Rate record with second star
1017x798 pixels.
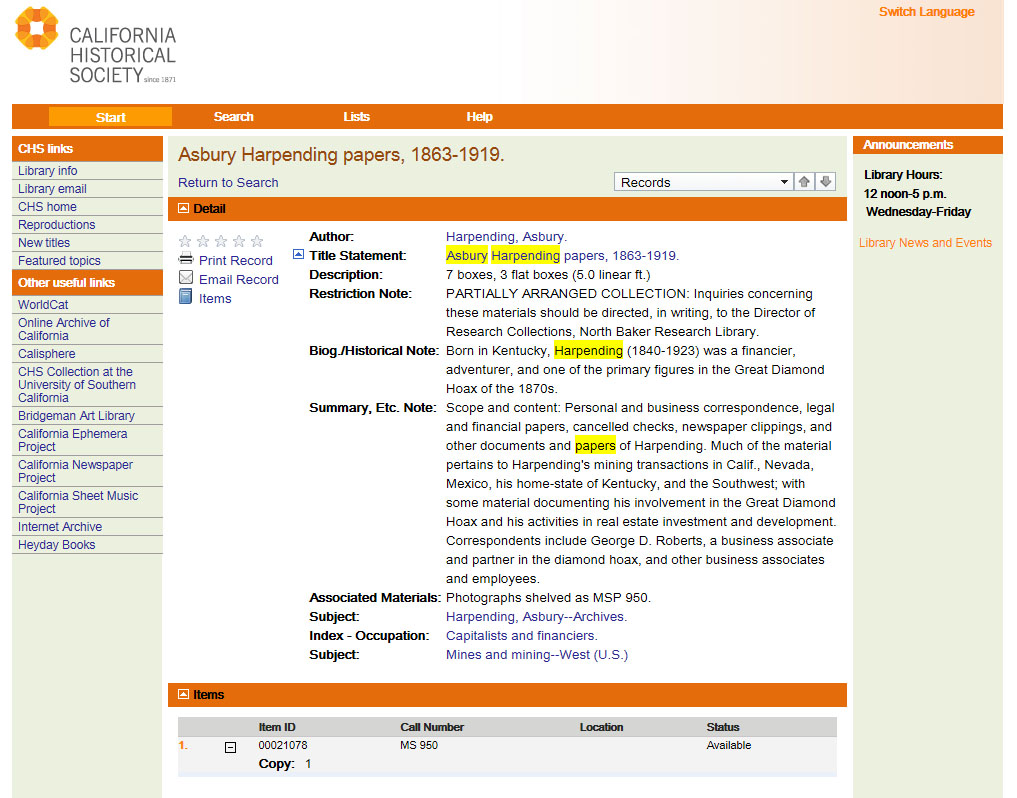(x=203, y=241)
